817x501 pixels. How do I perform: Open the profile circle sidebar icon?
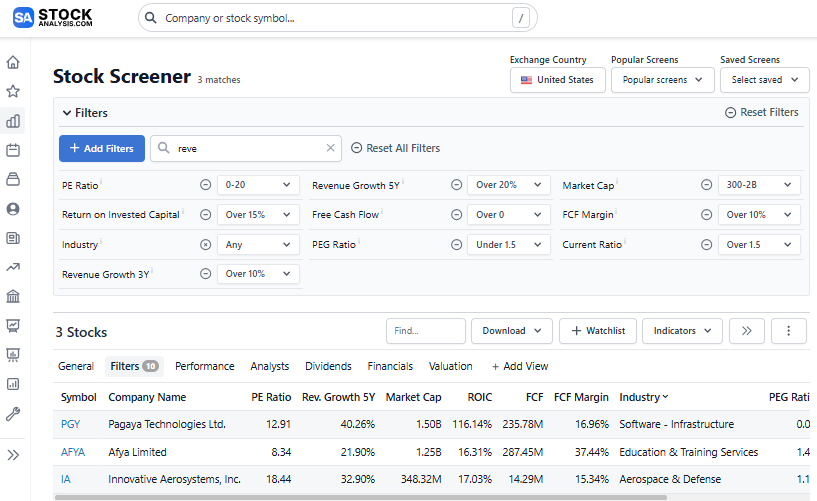(13, 209)
